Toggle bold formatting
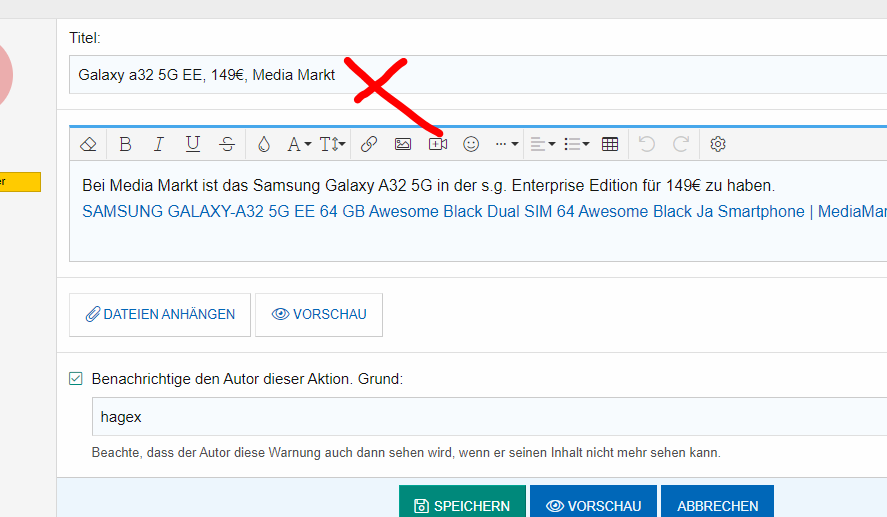Screen dimensions: 887x517 (x=125, y=144)
